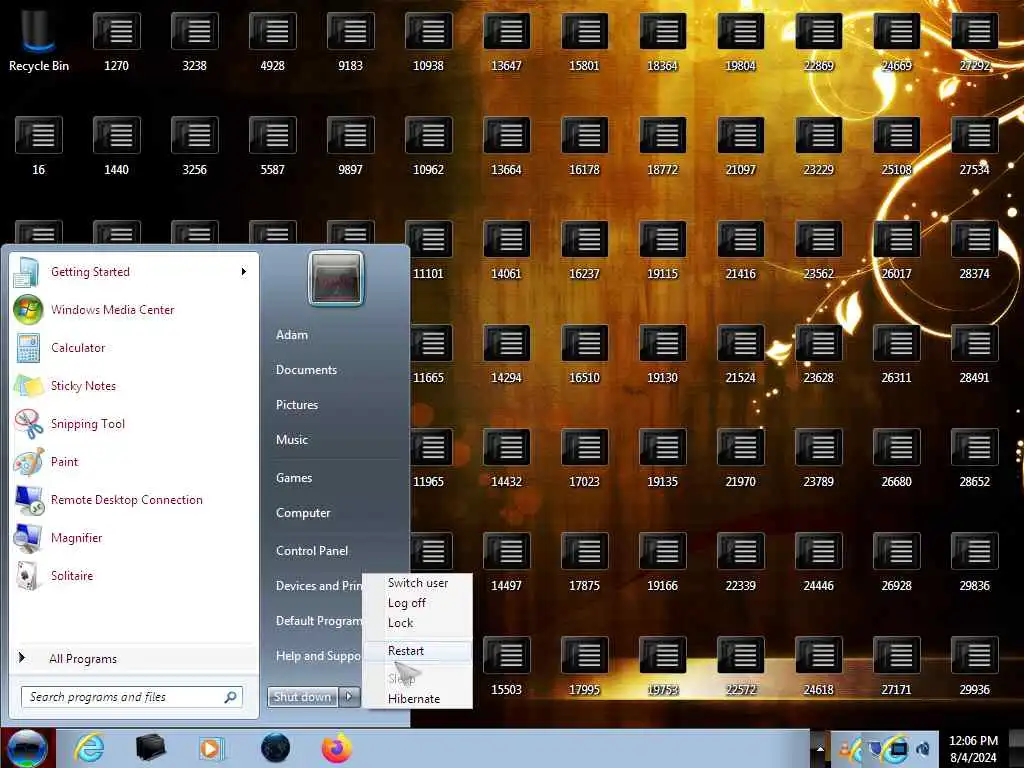Screen dimensions: 1024x768
Task: Click the search magnifier icon
Action: pos(230,697)
